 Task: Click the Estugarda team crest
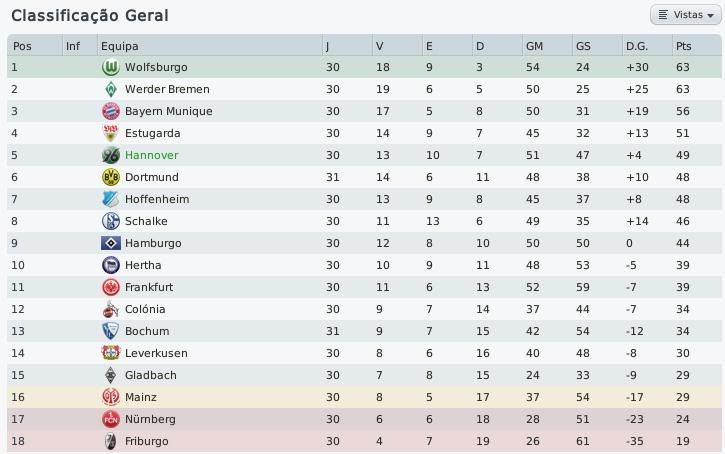(x=111, y=133)
